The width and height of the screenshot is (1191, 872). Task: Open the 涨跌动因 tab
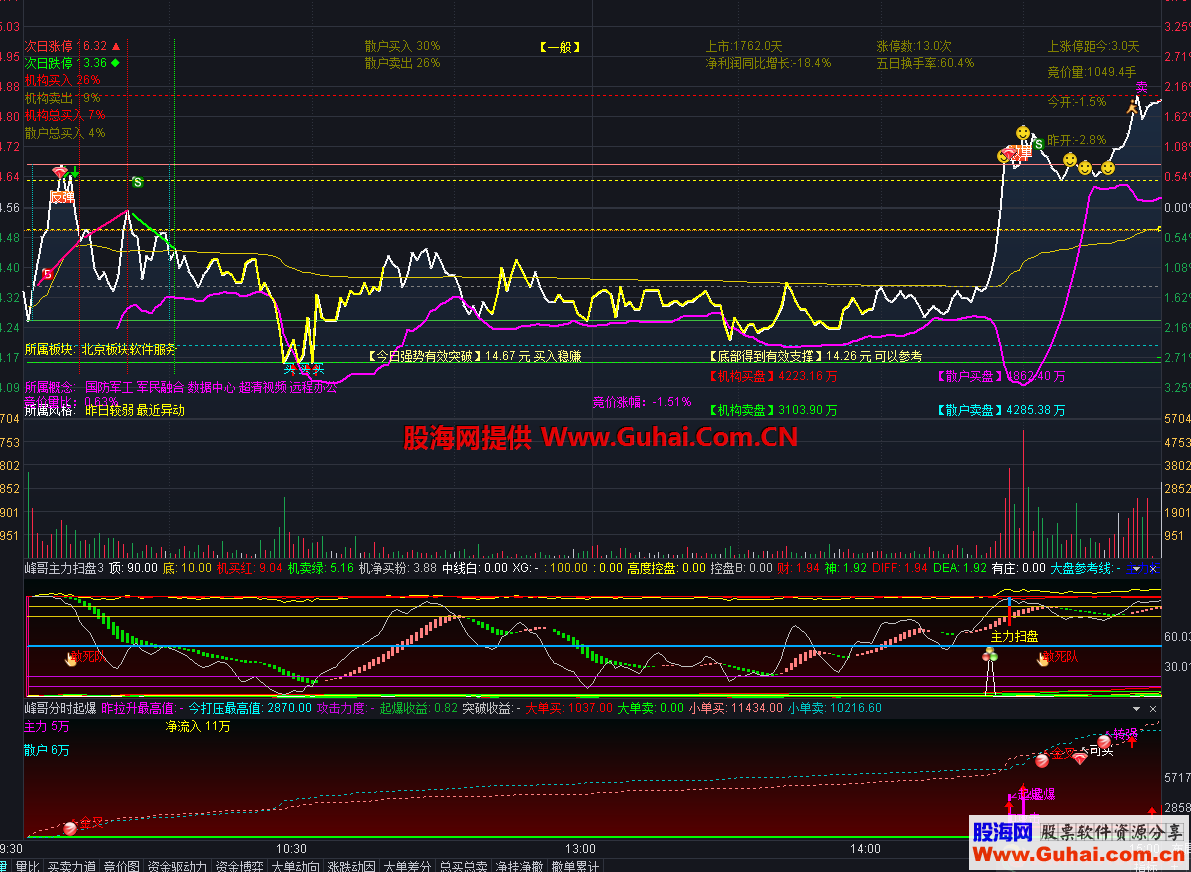coord(352,866)
